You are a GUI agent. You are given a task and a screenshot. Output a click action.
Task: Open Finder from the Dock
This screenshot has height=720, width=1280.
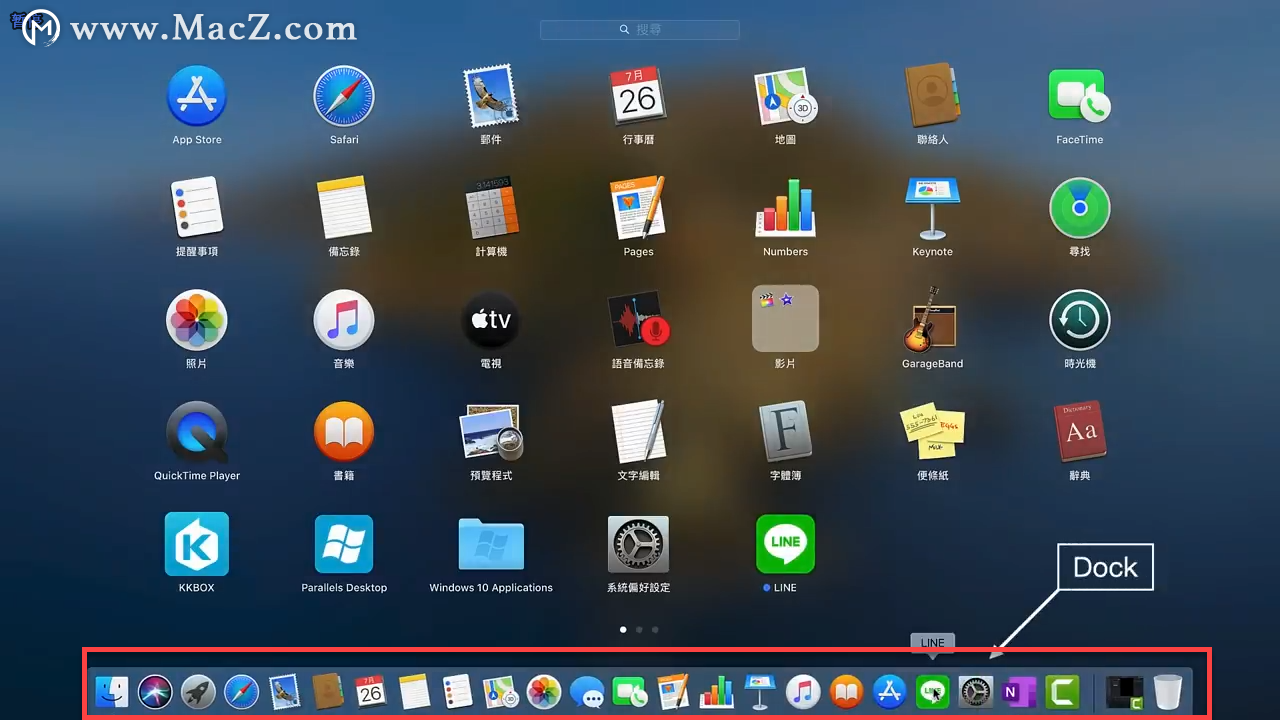coord(112,692)
